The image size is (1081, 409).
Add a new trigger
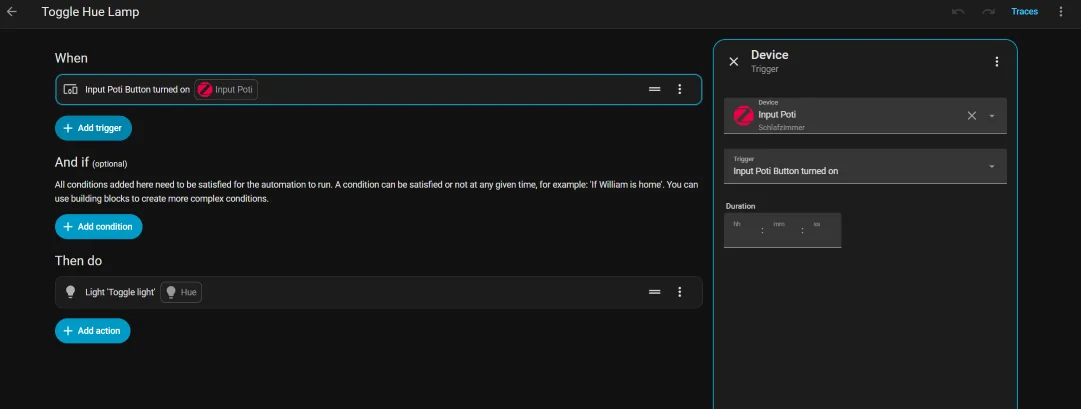coord(93,128)
